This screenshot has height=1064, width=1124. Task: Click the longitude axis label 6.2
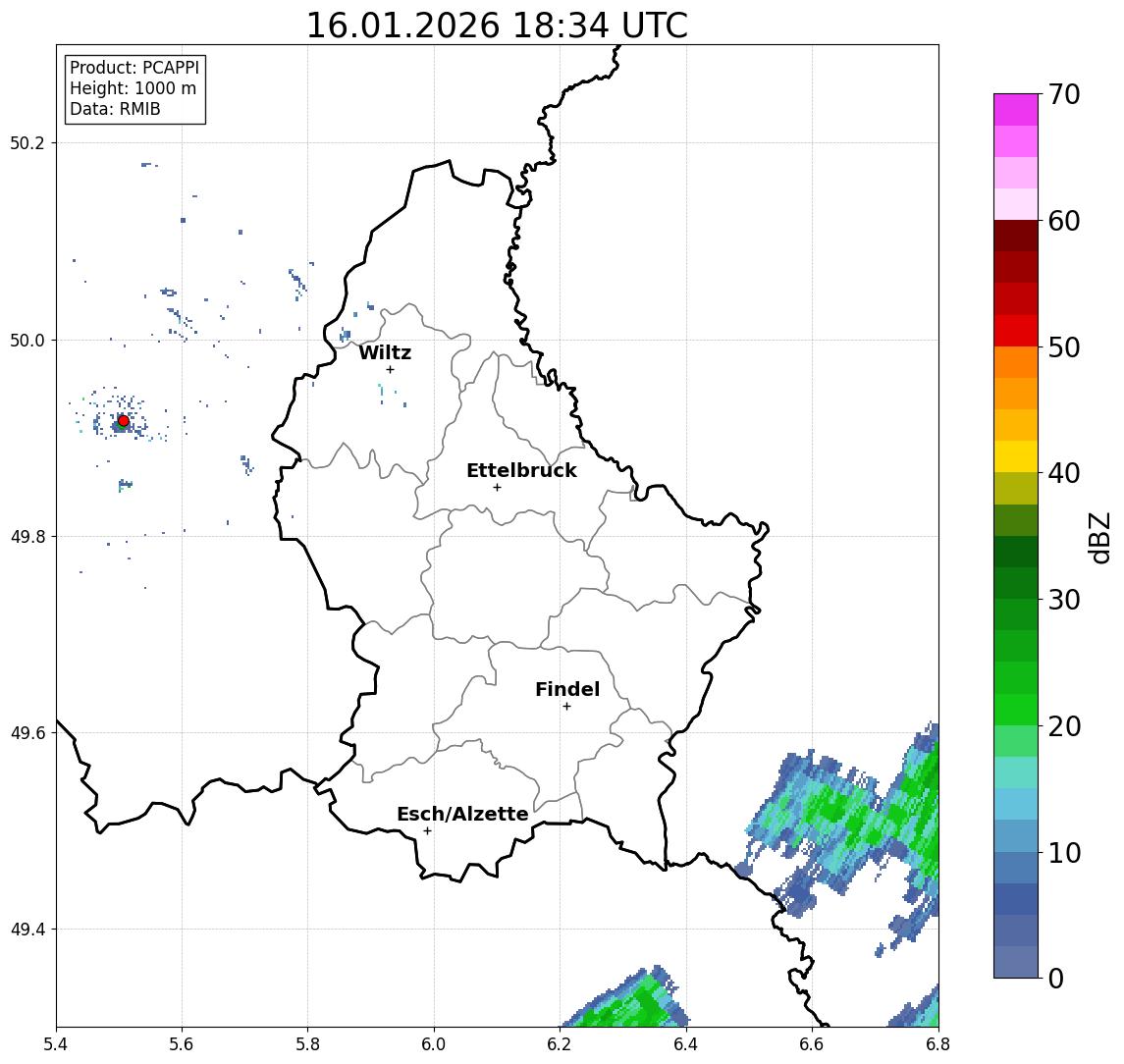coord(560,1044)
